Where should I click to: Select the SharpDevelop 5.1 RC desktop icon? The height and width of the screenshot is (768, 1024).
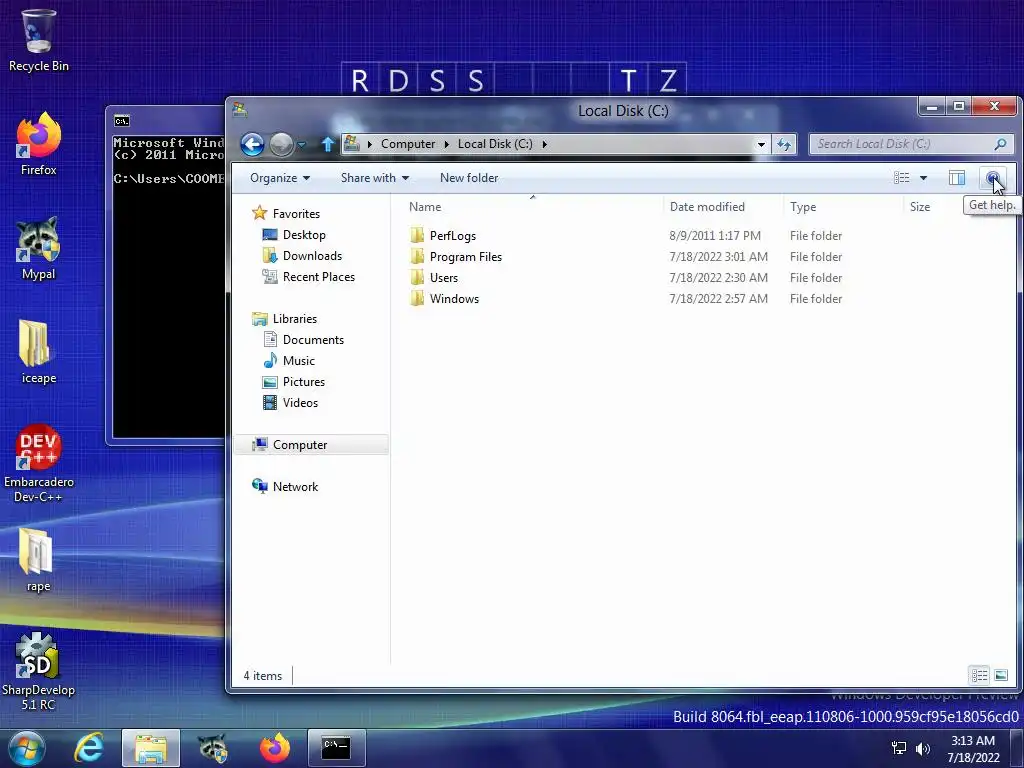39,671
